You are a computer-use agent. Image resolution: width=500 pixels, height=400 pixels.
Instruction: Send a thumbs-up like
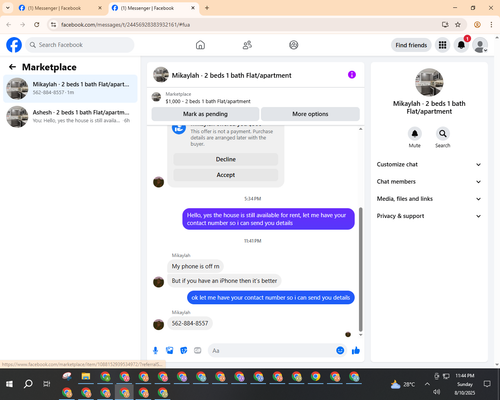pyautogui.click(x=356, y=350)
